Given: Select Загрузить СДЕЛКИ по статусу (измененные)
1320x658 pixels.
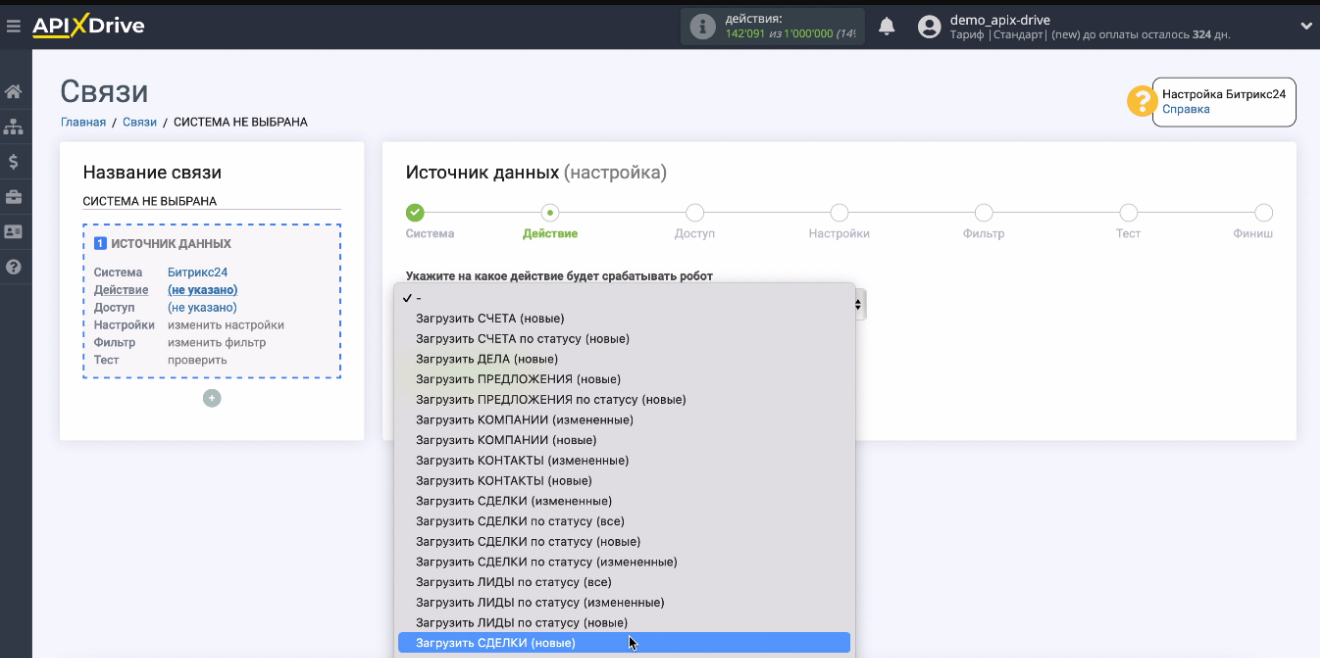Looking at the screenshot, I should 624,562.
